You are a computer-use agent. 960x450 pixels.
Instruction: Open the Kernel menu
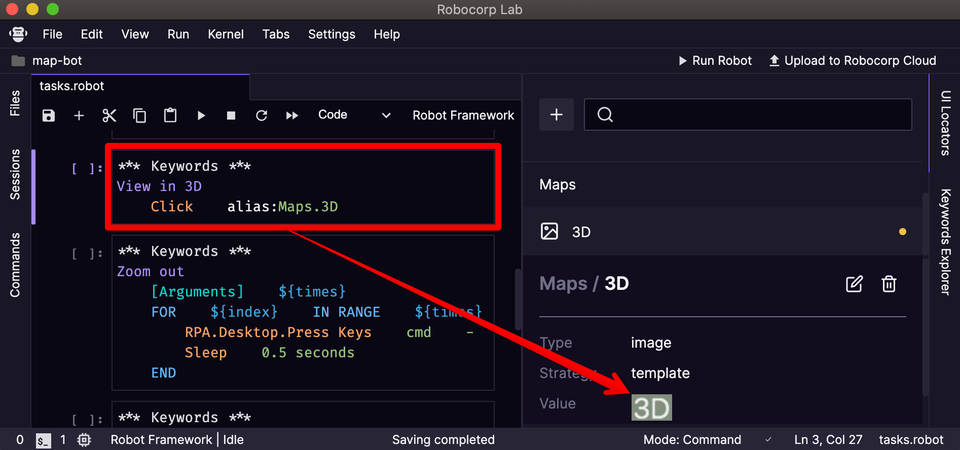226,34
